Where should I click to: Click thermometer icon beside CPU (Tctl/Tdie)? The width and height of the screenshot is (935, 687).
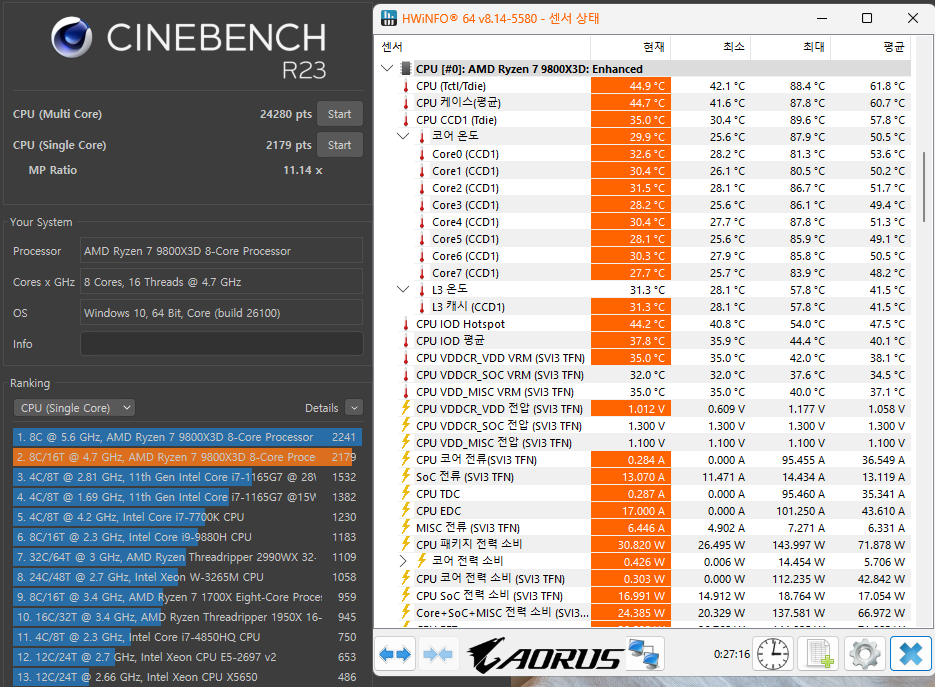point(406,86)
